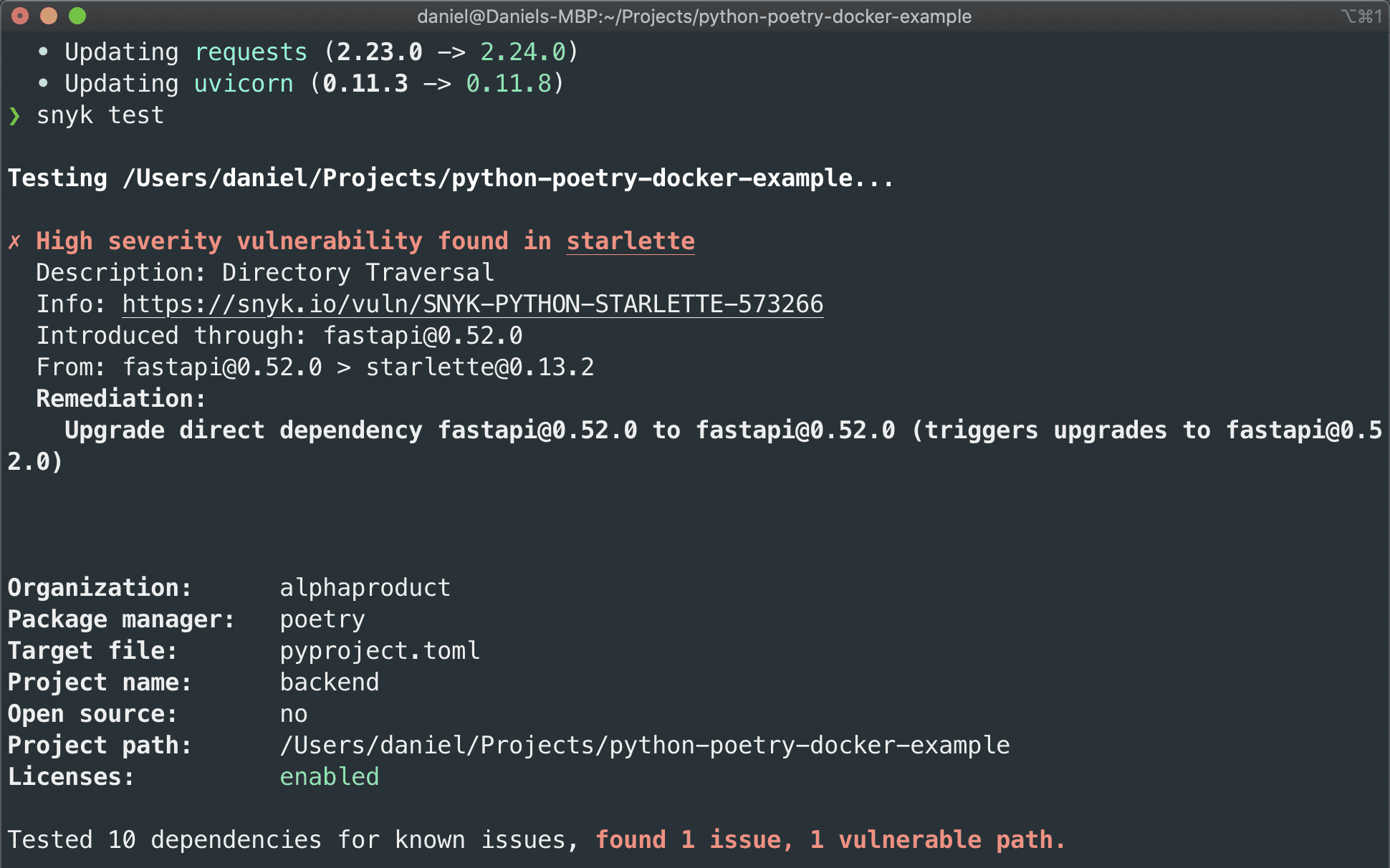Click target file 'pyproject.toml'
Screen dimensions: 1390x868
point(380,651)
